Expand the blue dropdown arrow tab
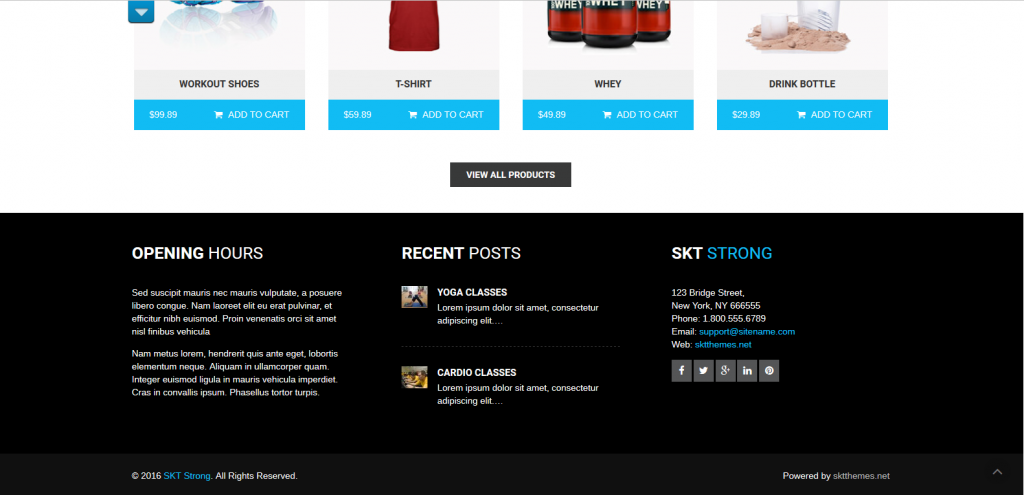Image resolution: width=1024 pixels, height=495 pixels. (141, 12)
